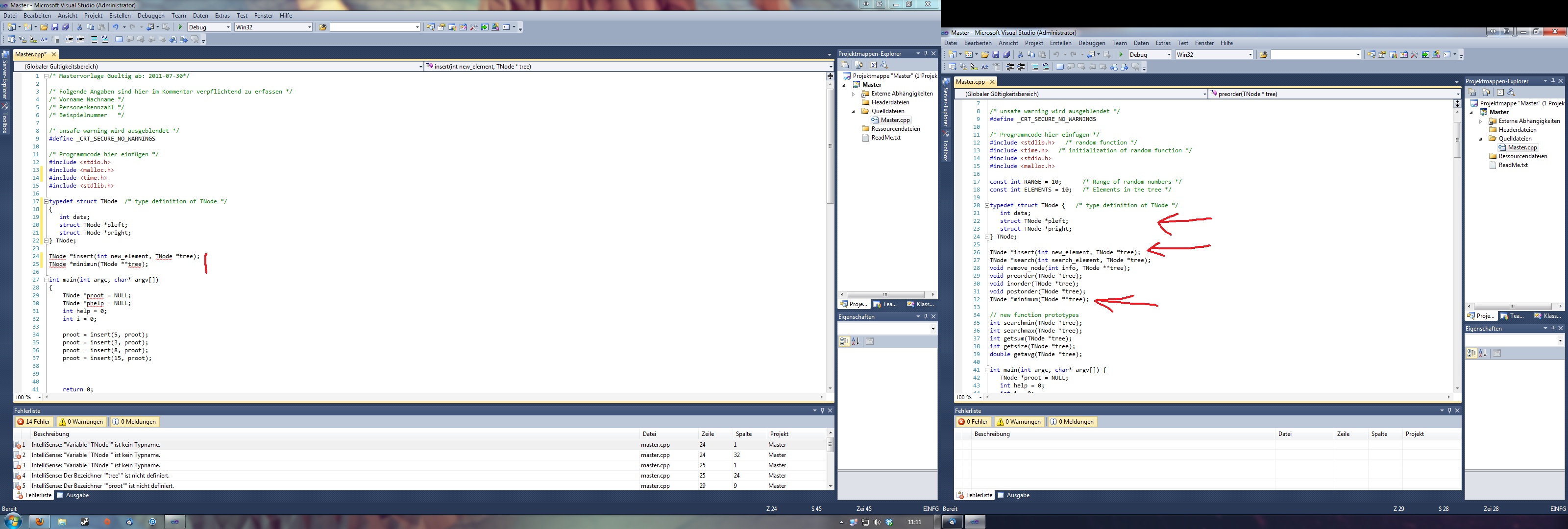Viewport: 1568px width, 529px height.
Task: Click the Save All icon in the left window toolbar
Action: [x=66, y=27]
